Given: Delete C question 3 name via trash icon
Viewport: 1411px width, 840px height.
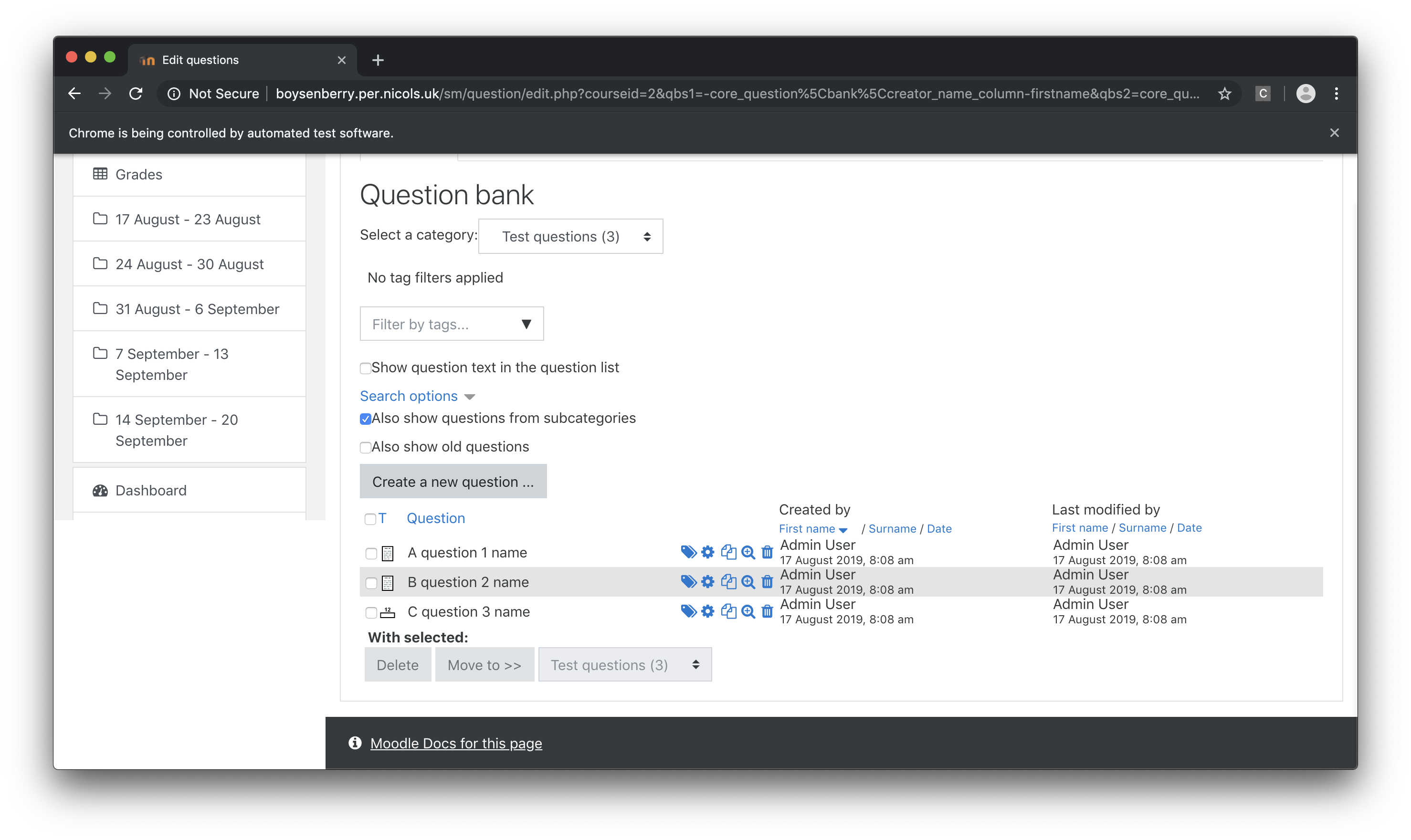Looking at the screenshot, I should (x=767, y=611).
